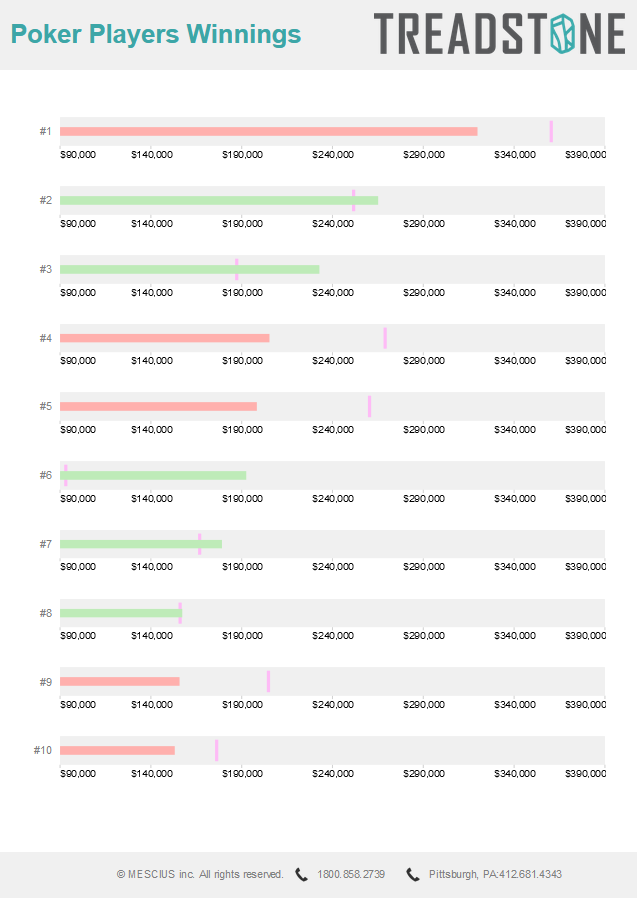Select the #5 row label
Screen dimensions: 638x898
point(46,406)
